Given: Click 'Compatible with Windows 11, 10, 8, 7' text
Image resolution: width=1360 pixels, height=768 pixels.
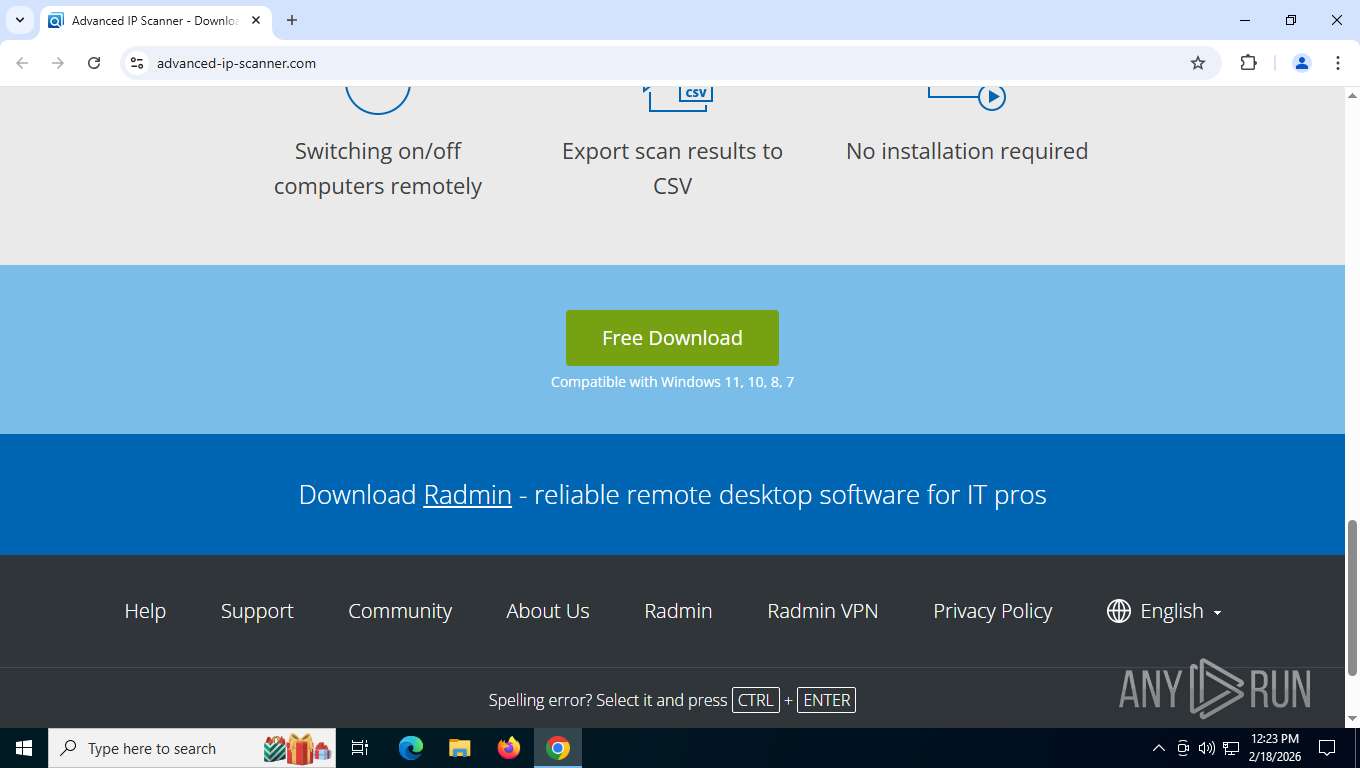Looking at the screenshot, I should coord(672,382).
